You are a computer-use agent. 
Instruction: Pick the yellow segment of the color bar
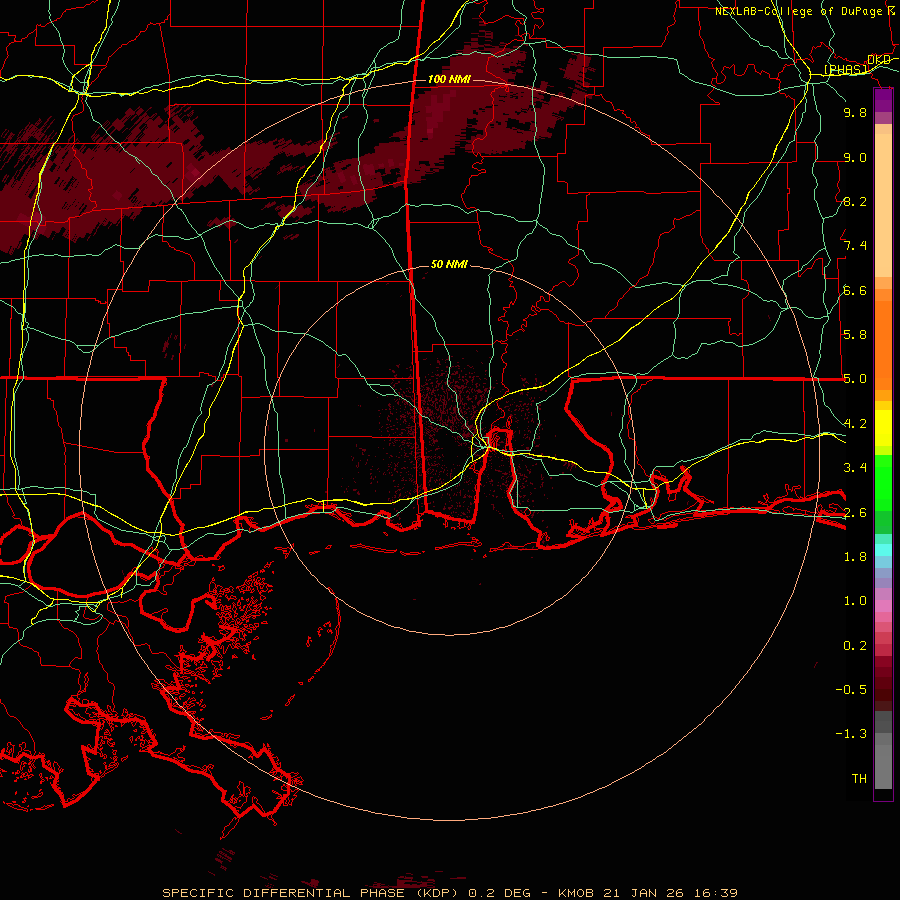click(x=883, y=428)
